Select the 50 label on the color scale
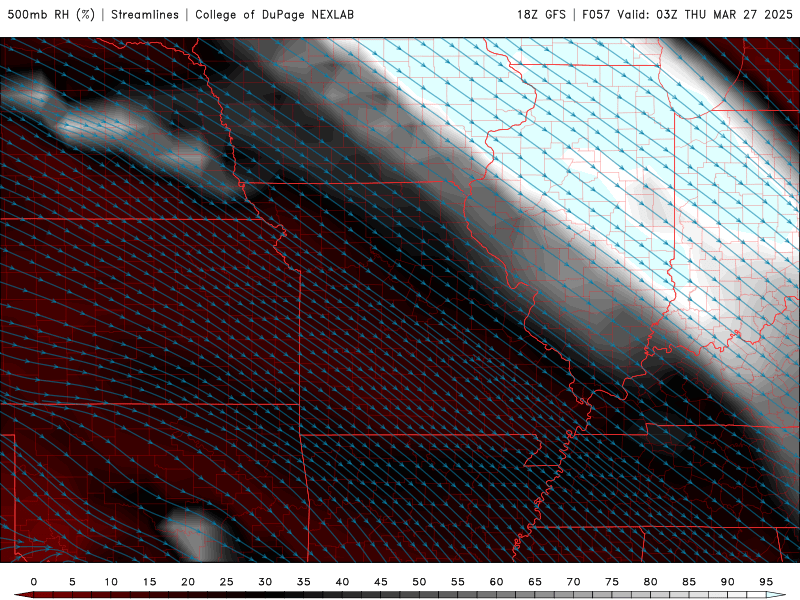 419,582
